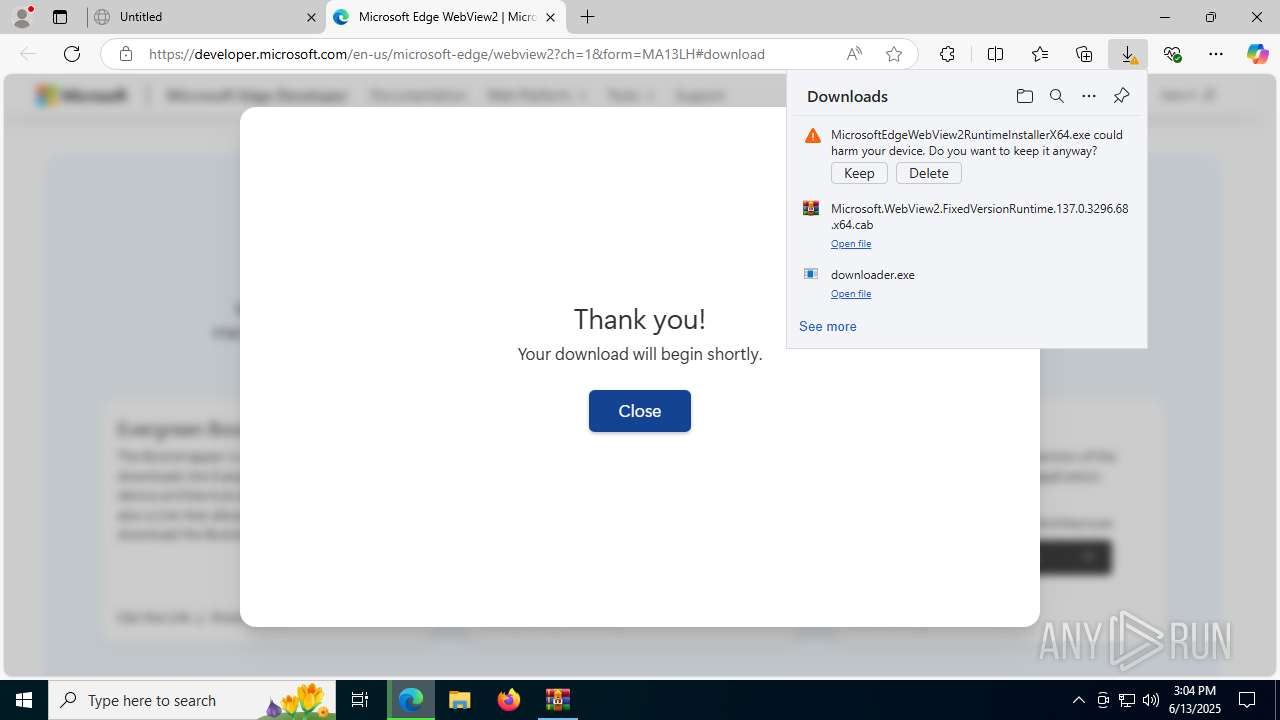The height and width of the screenshot is (720, 1280).
Task: Open More options in Downloads panel
Action: coord(1089,96)
